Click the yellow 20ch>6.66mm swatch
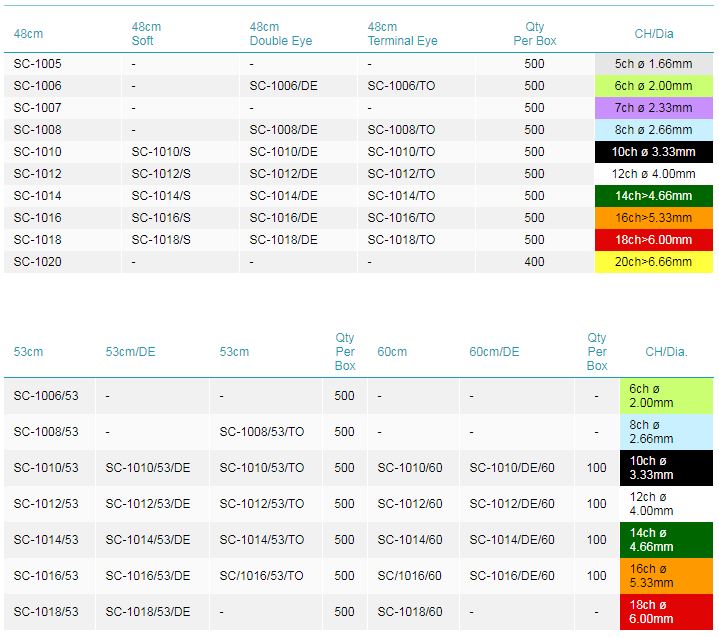The image size is (719, 637). 653,262
